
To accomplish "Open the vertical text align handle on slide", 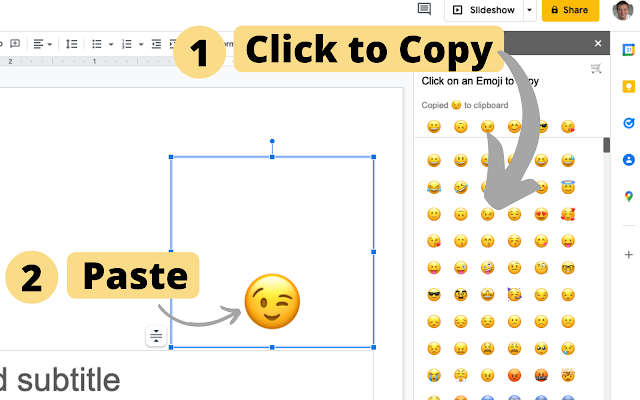I will pos(156,336).
